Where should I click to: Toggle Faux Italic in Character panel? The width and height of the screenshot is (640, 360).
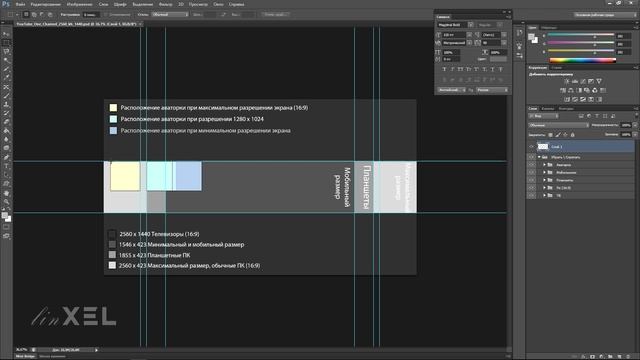coord(452,69)
